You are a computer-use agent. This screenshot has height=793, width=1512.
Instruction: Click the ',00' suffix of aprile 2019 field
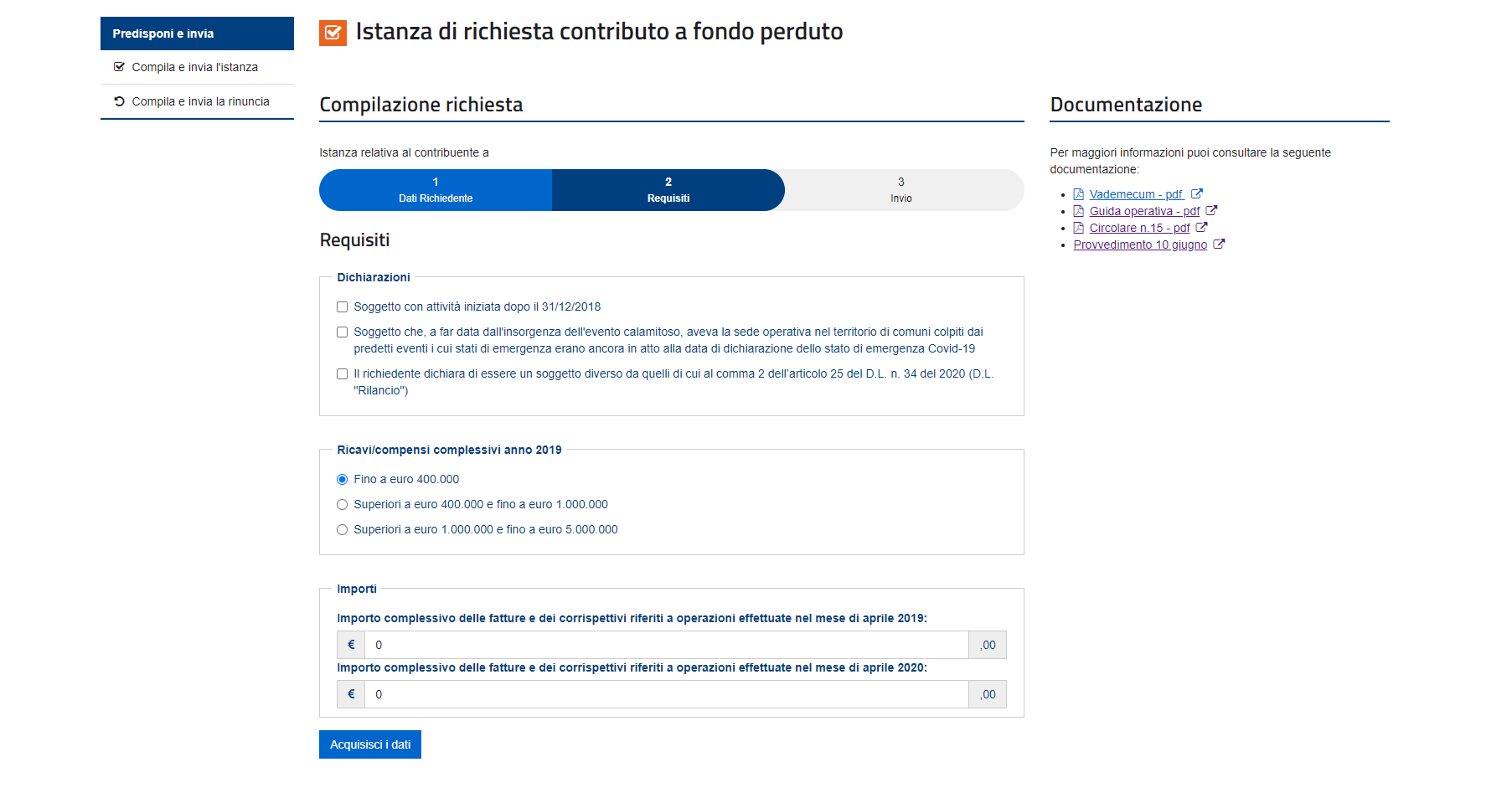988,645
